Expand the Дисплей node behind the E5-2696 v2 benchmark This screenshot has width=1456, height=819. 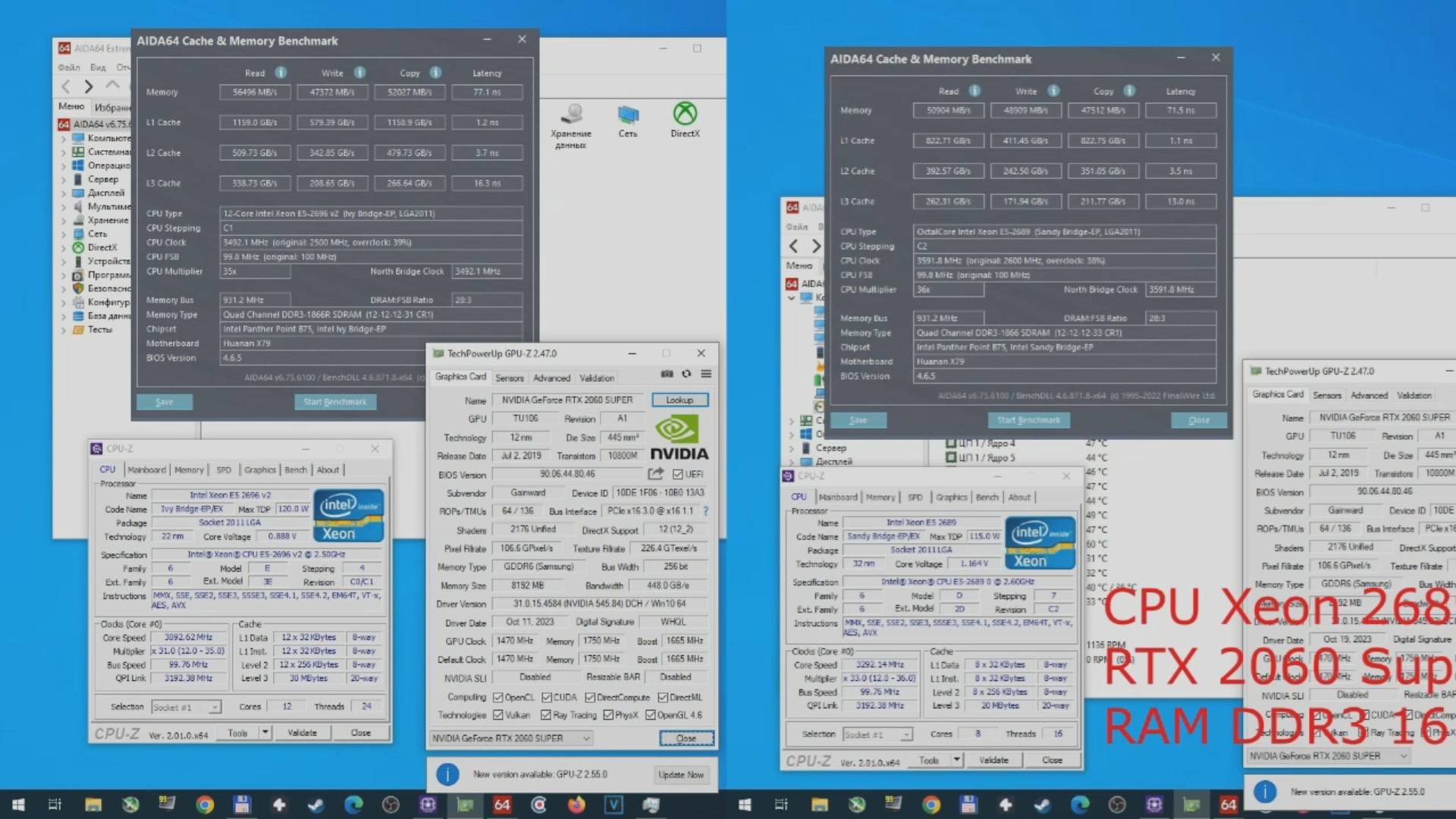tap(64, 193)
